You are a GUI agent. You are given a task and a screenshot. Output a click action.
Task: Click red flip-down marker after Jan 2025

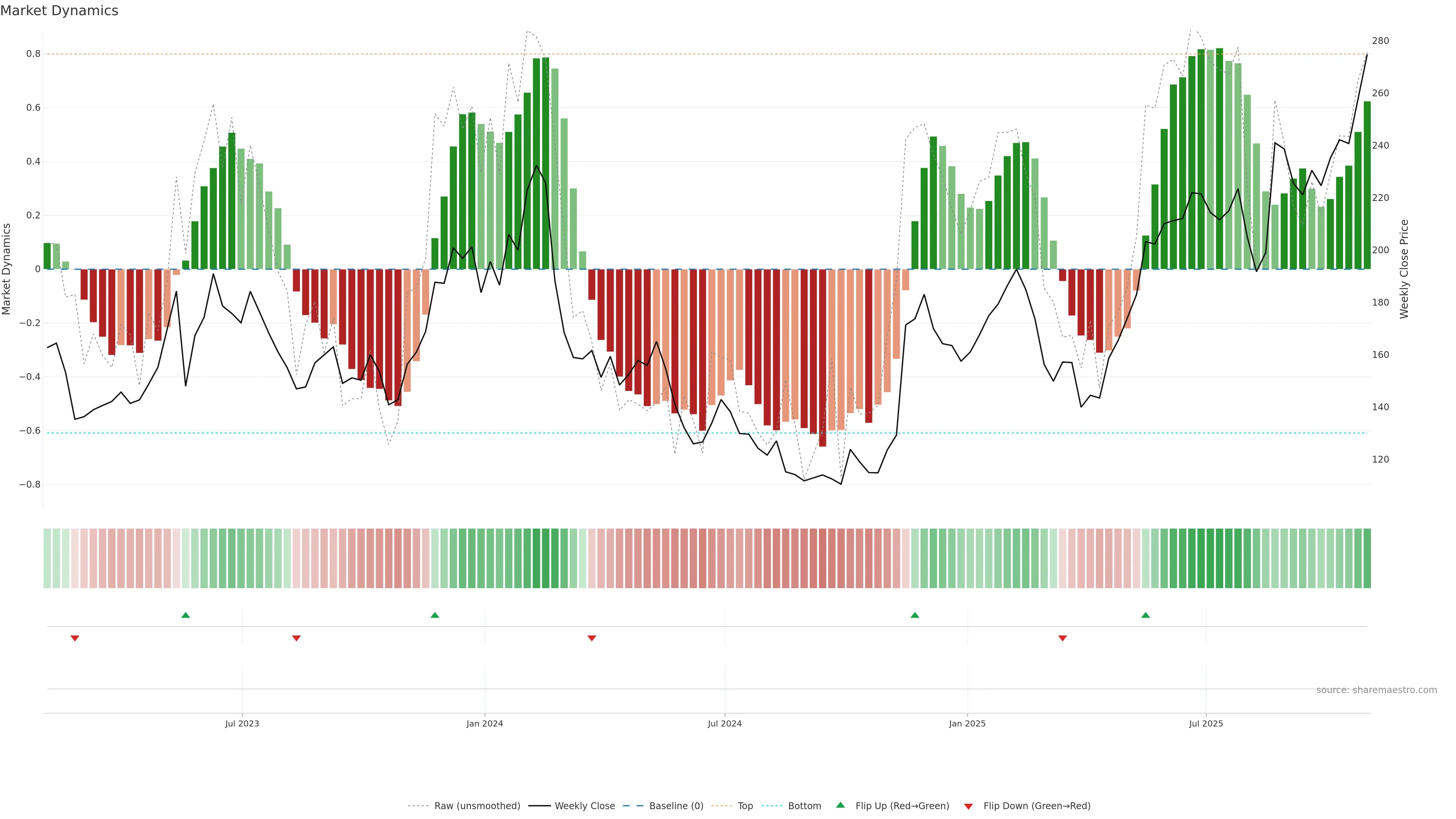[1062, 638]
